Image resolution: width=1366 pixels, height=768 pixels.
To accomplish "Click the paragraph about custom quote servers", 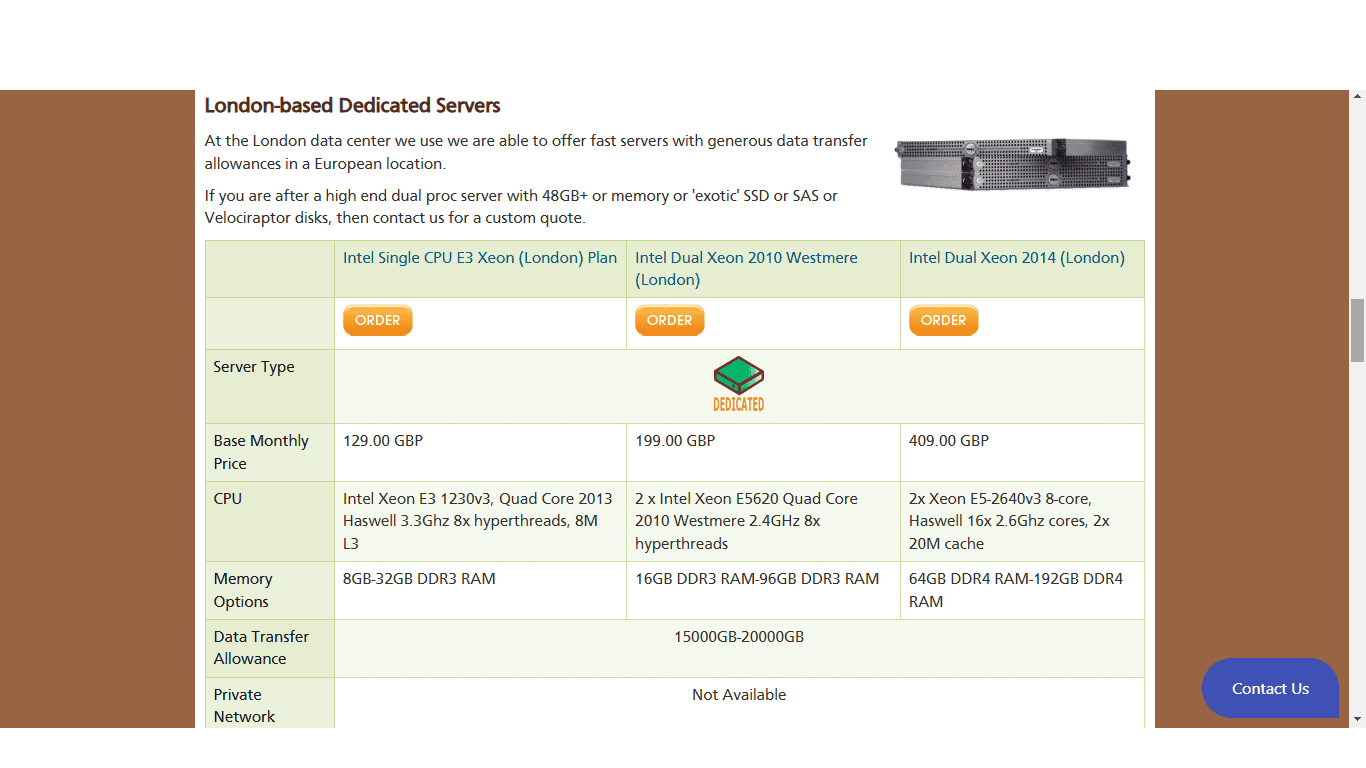I will [x=521, y=207].
